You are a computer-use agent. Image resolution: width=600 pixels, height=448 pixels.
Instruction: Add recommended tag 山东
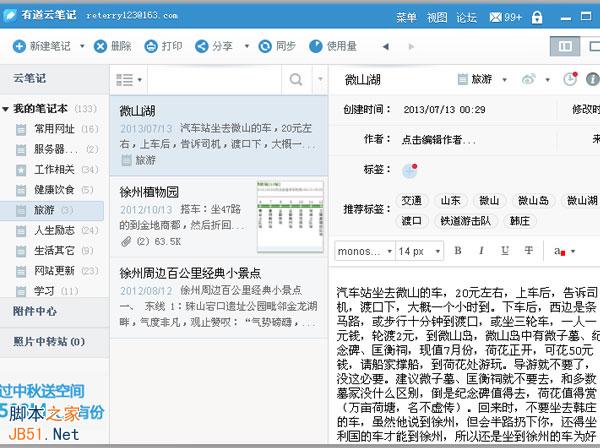click(x=450, y=201)
